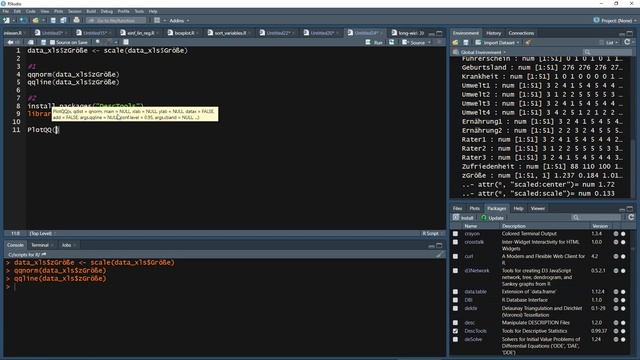Click the Show in new window icon in editor toolbar
Image resolution: width=640 pixels, height=360 pixels.
(31, 42)
